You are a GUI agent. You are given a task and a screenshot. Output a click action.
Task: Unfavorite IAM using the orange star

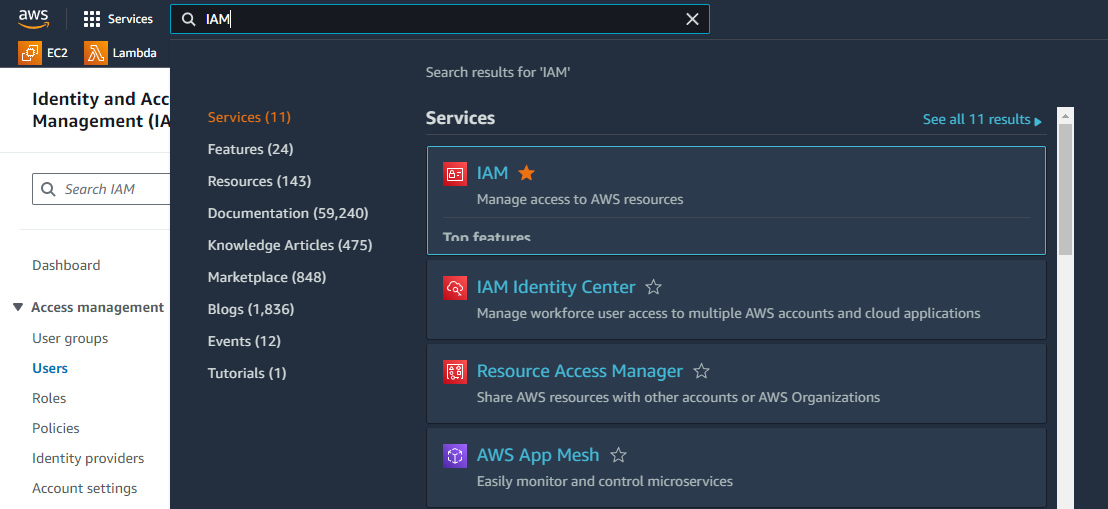coord(526,172)
